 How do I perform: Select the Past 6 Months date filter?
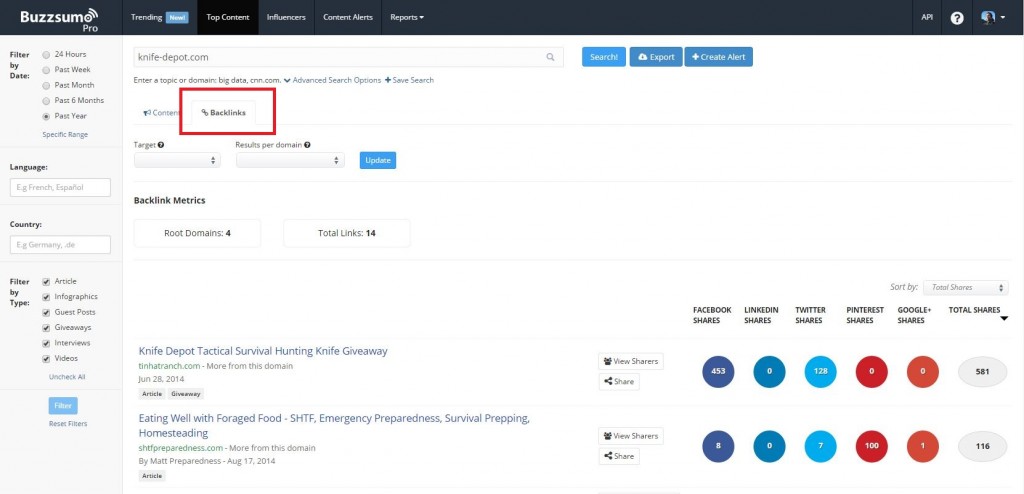tap(46, 101)
